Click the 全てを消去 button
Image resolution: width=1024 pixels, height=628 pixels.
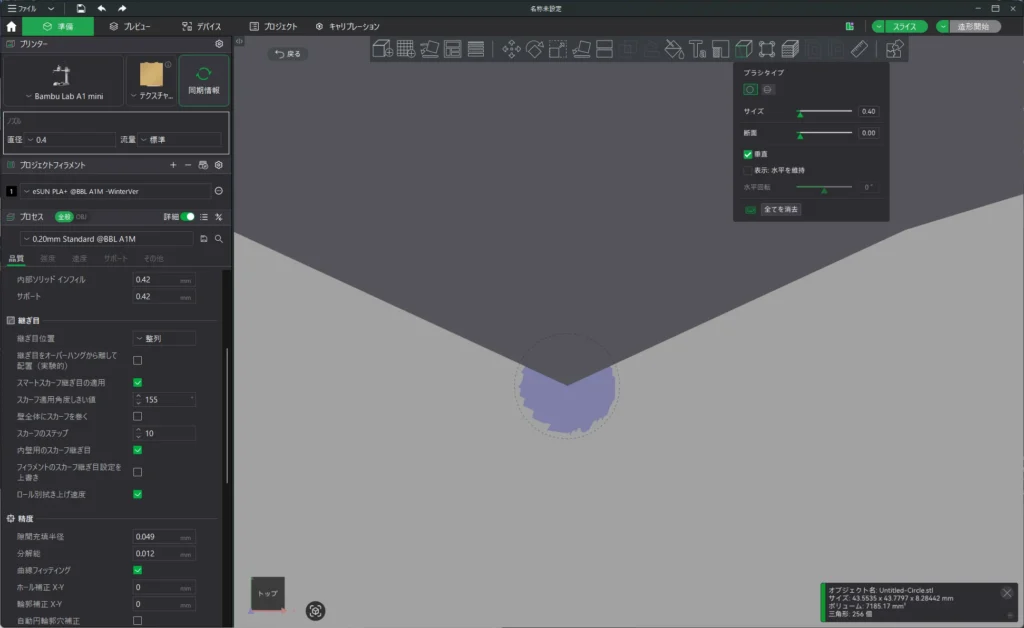click(781, 210)
